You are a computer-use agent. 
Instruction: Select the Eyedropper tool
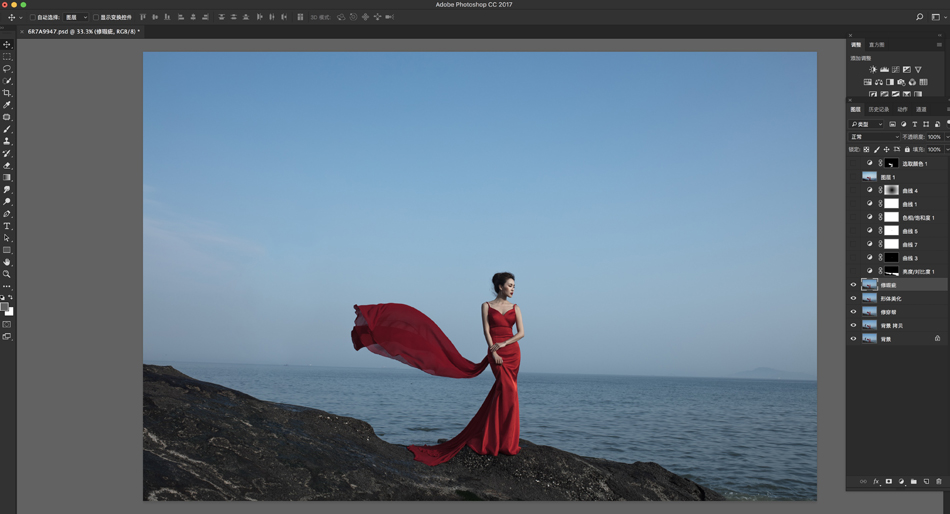click(x=7, y=105)
